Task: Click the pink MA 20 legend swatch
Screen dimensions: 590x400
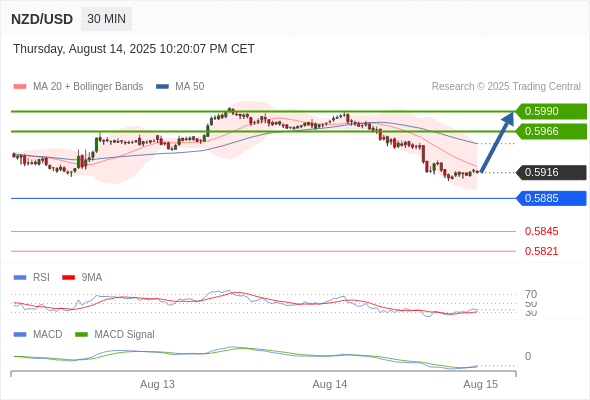Action: coord(20,87)
